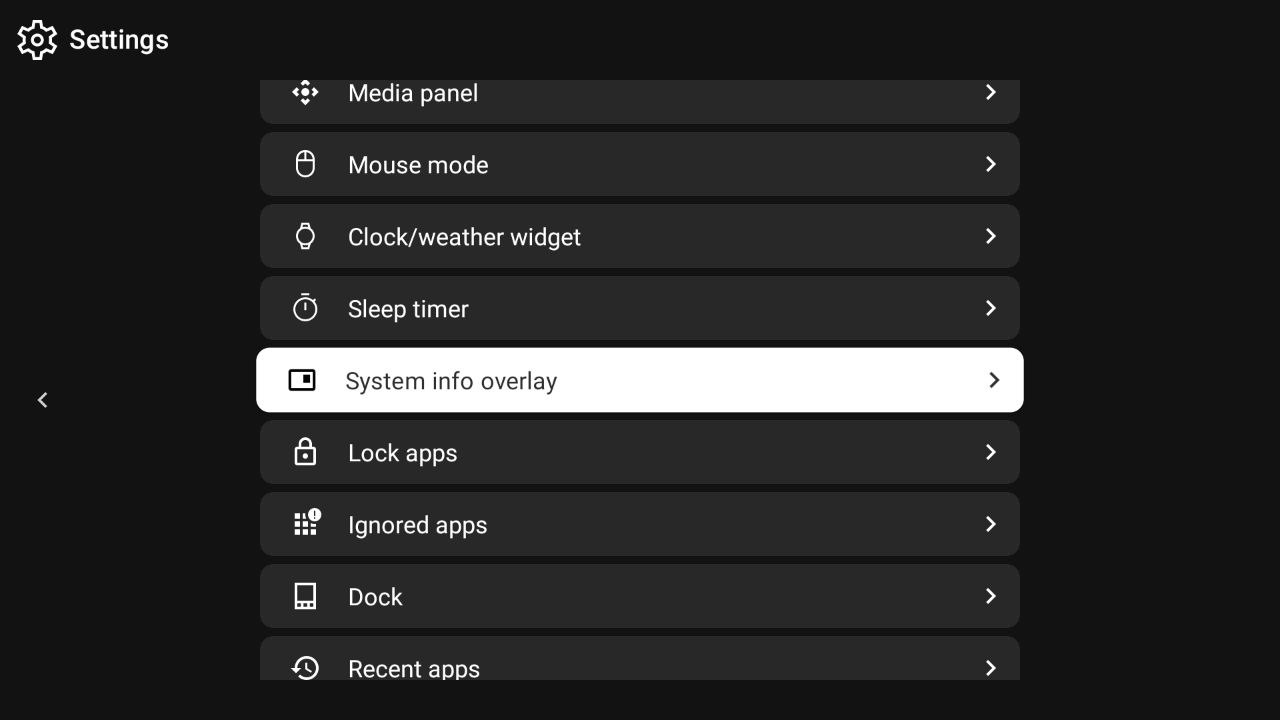Click the Clock/weather widget watch icon
This screenshot has height=720, width=1280.
coord(305,236)
